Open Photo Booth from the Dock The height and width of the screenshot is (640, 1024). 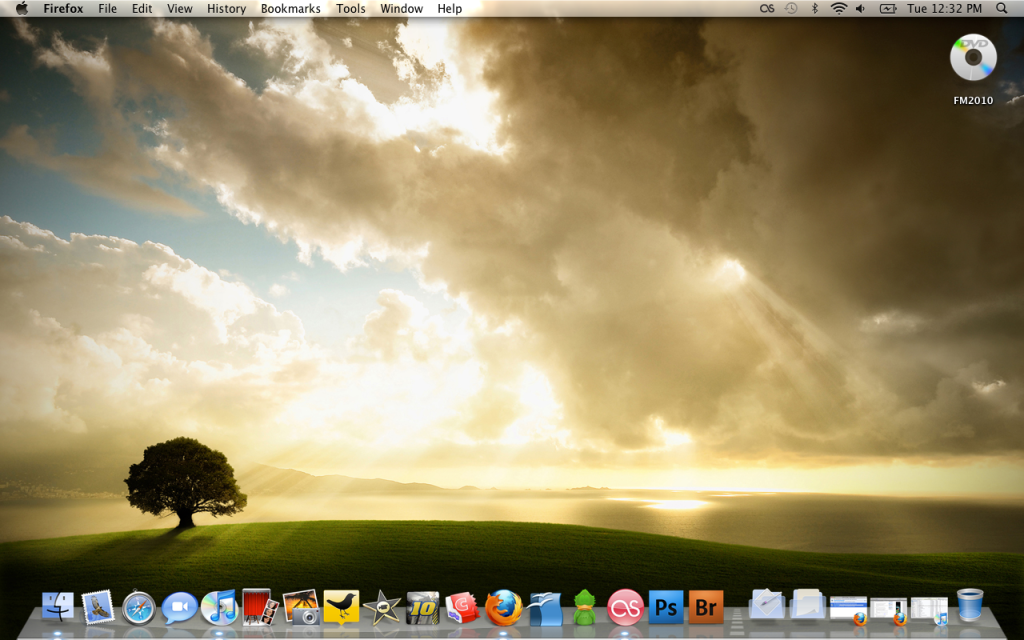tap(259, 607)
